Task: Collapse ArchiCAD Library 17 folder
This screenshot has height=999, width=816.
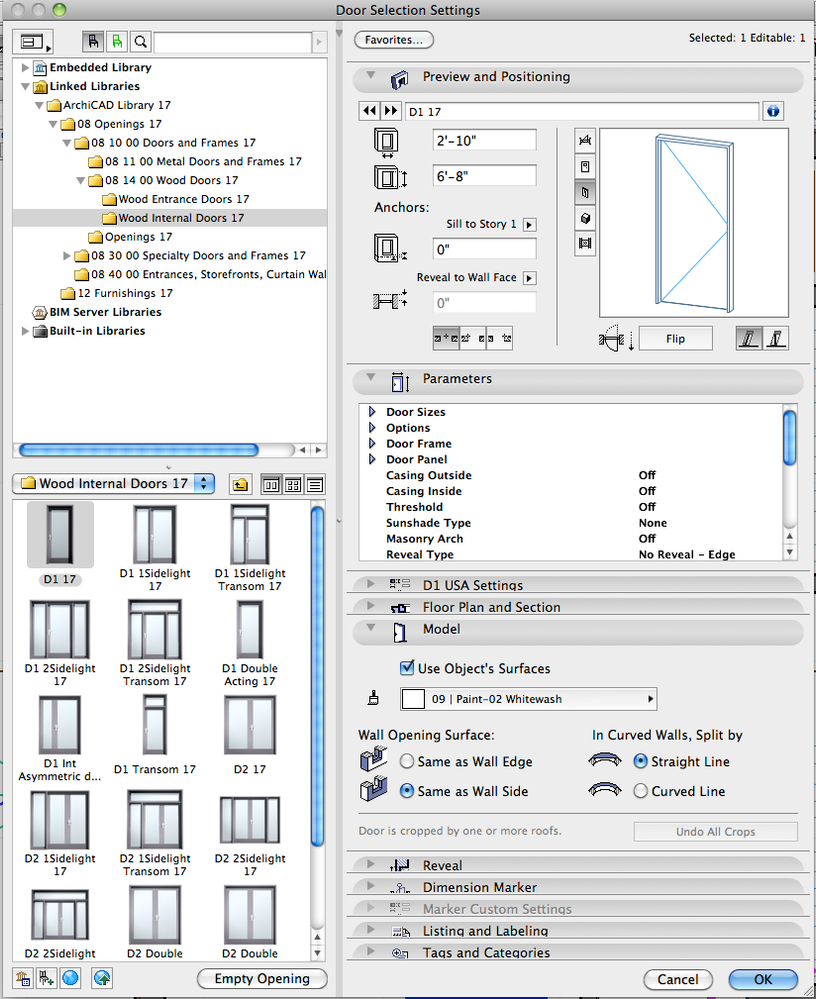Action: (x=39, y=105)
